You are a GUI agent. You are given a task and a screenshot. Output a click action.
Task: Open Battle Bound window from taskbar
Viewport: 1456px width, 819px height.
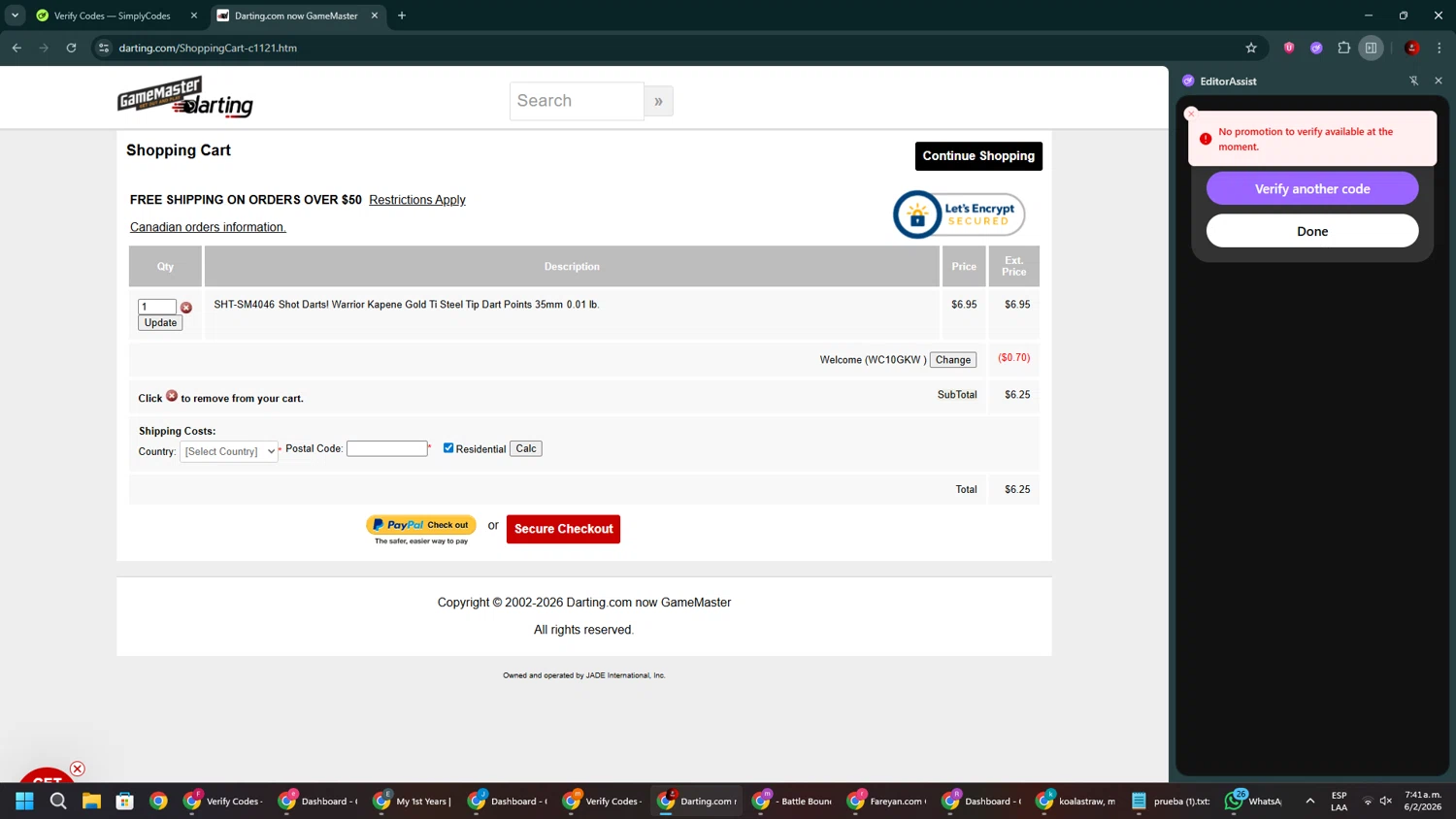[792, 801]
